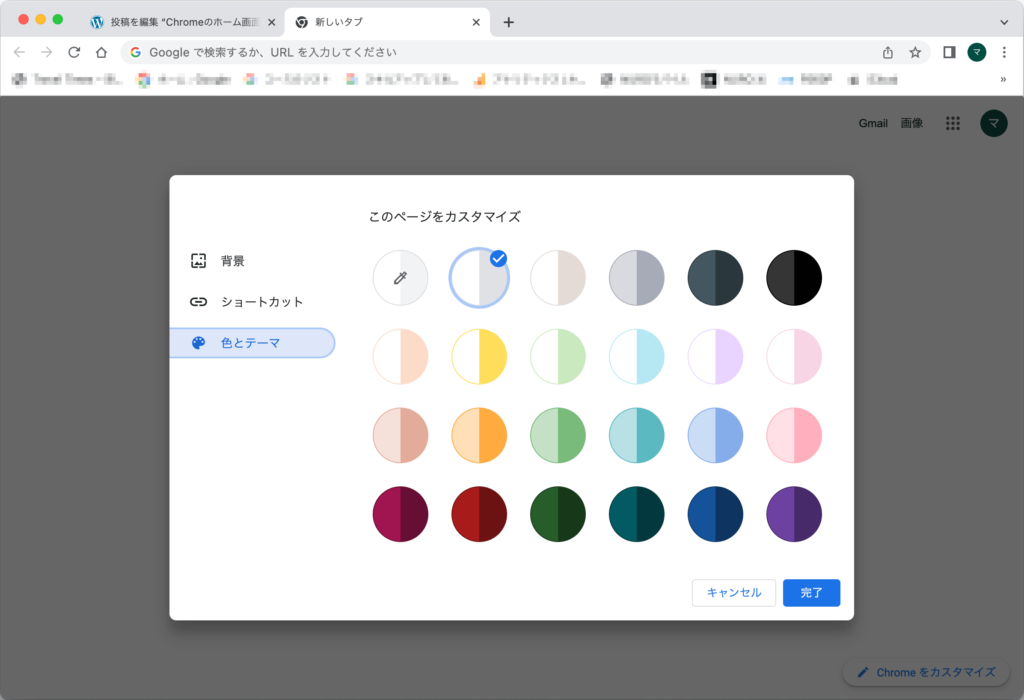Click the browser reload icon
This screenshot has height=700, width=1024.
click(74, 52)
